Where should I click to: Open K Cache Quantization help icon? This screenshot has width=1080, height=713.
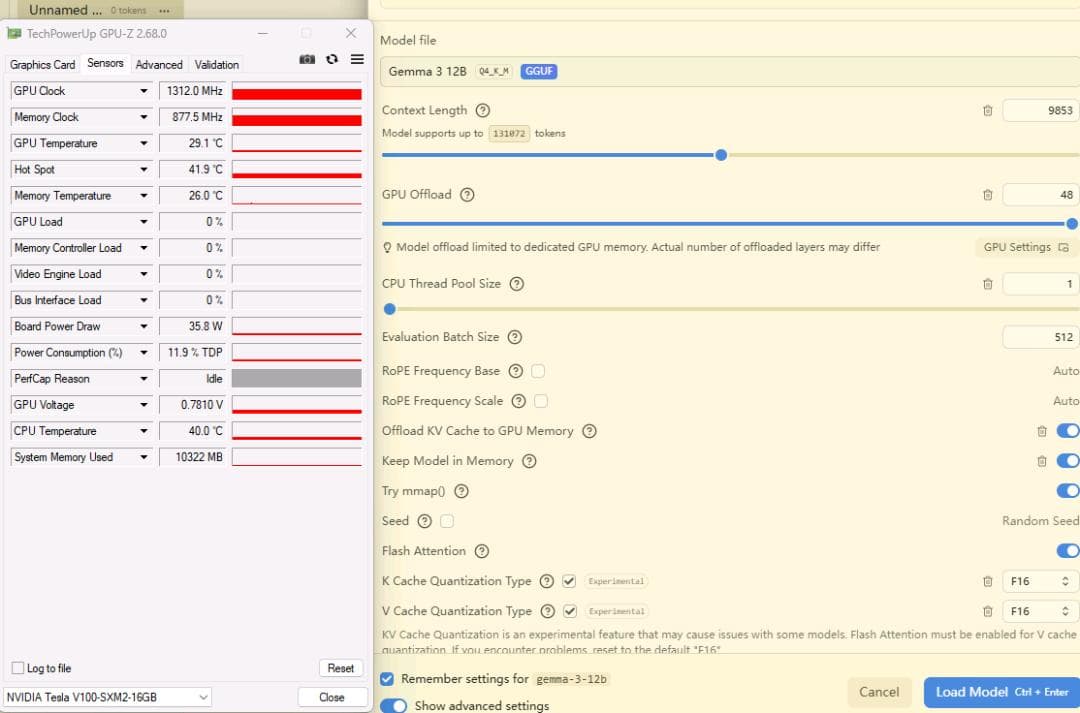pyautogui.click(x=547, y=581)
